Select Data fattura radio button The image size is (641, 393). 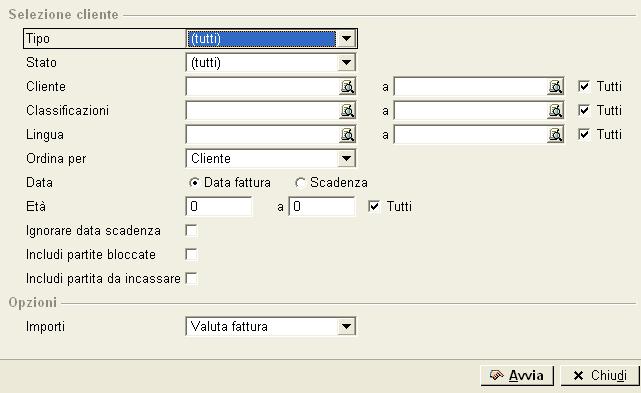[194, 183]
